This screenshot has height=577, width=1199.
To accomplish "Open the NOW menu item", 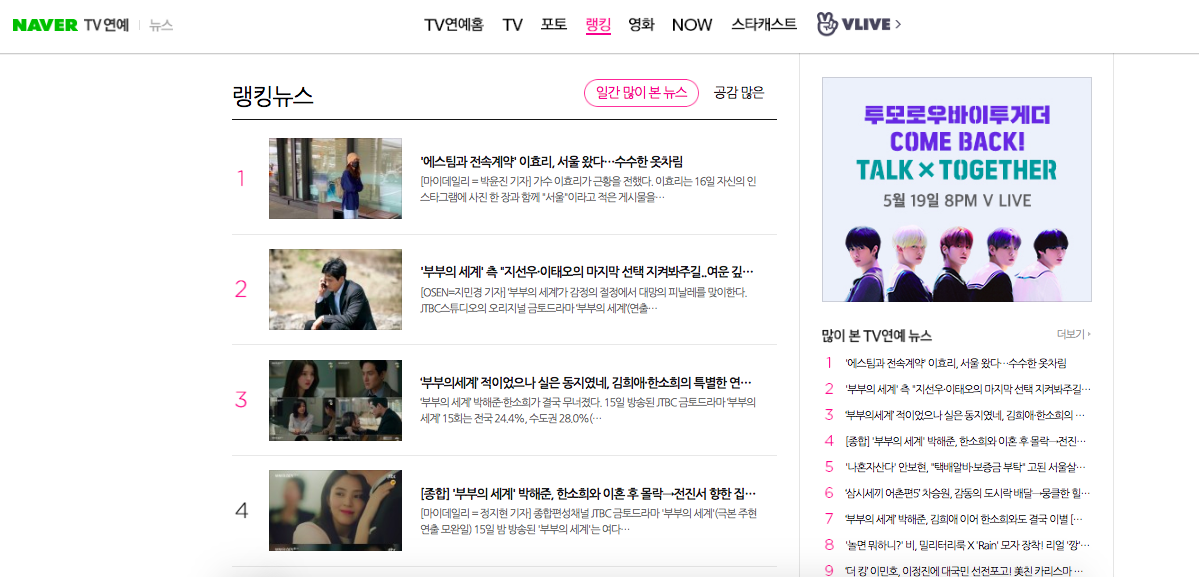I will (x=692, y=25).
